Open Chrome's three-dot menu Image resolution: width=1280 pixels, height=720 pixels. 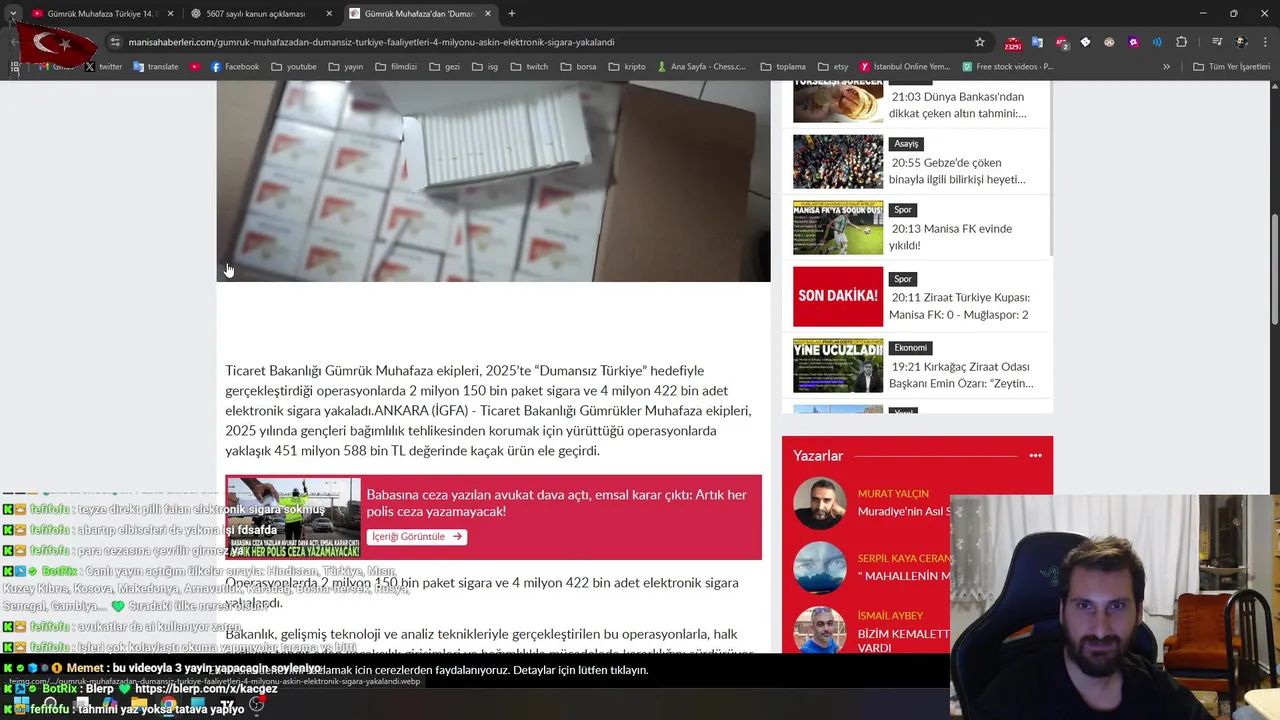coord(1265,42)
